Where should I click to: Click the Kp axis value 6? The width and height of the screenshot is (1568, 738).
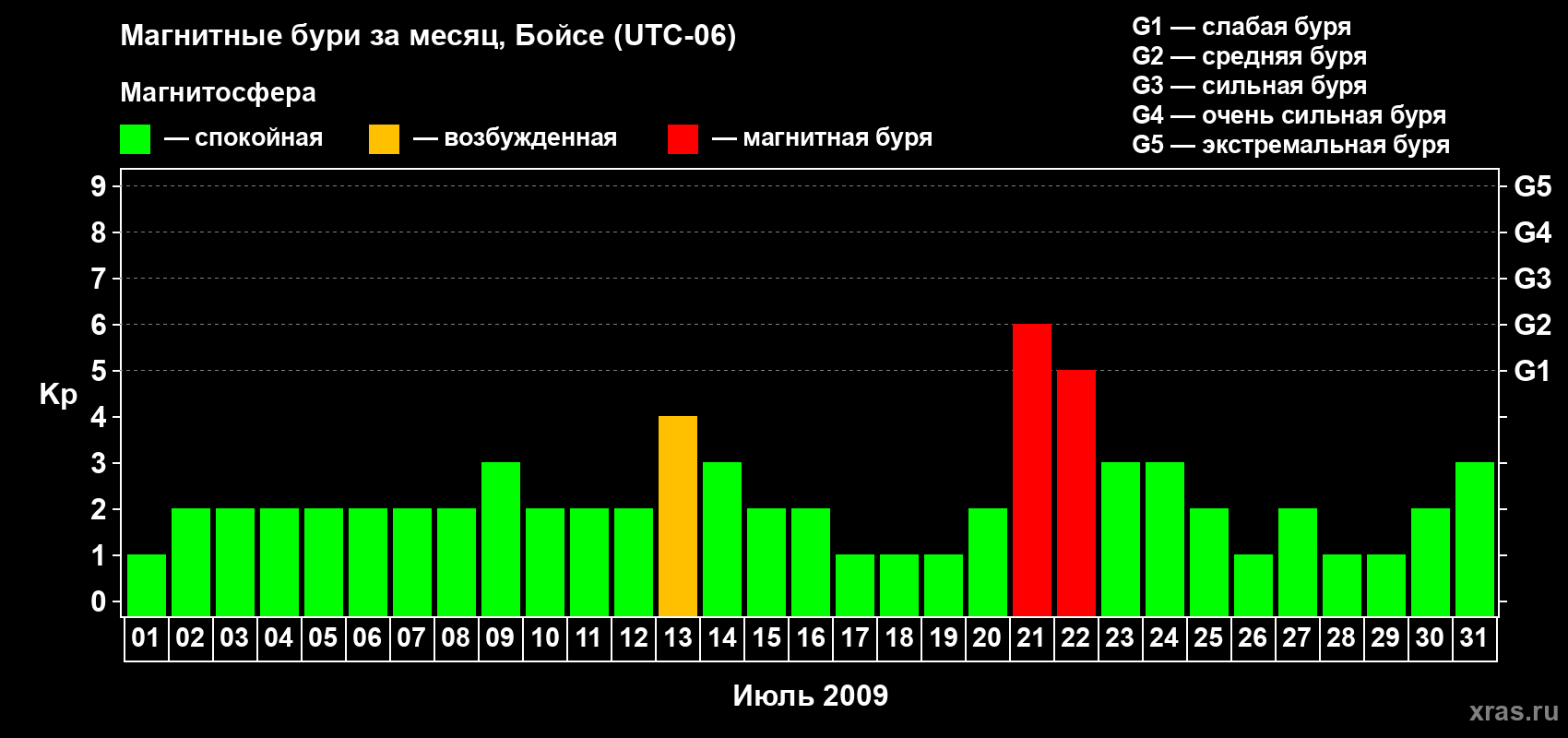coord(99,325)
